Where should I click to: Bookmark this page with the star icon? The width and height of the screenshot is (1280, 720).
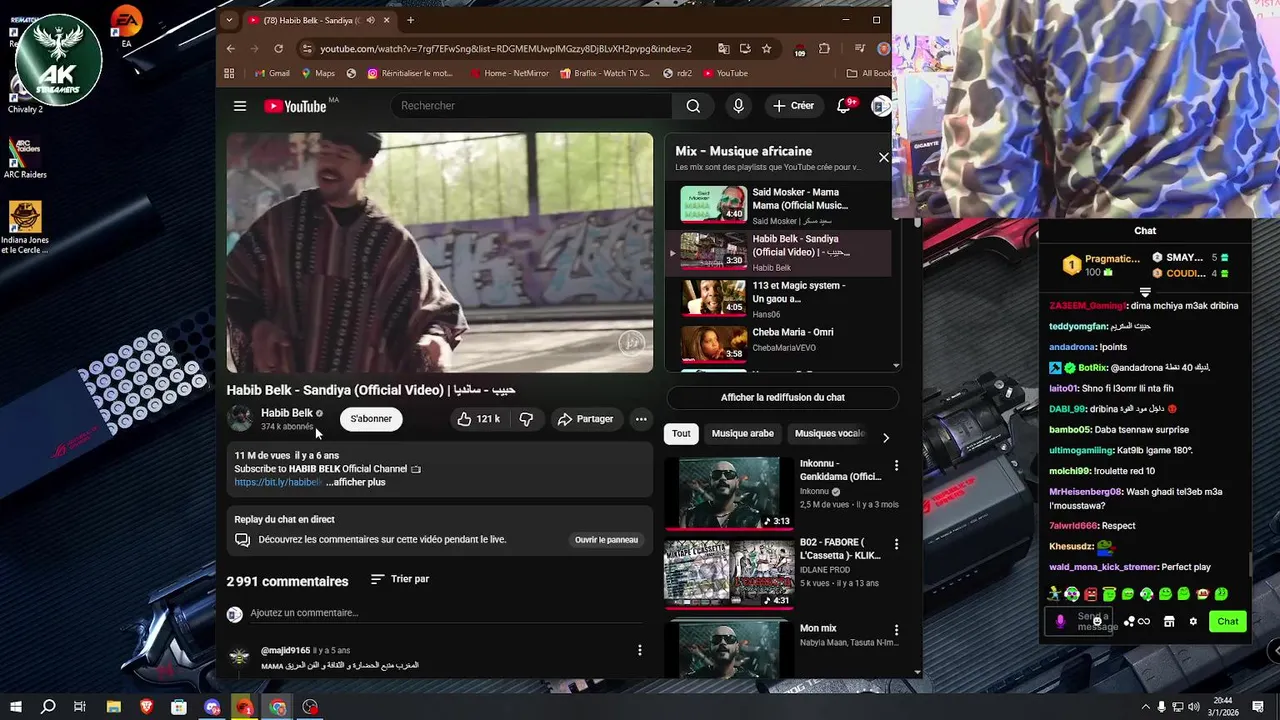point(766,48)
